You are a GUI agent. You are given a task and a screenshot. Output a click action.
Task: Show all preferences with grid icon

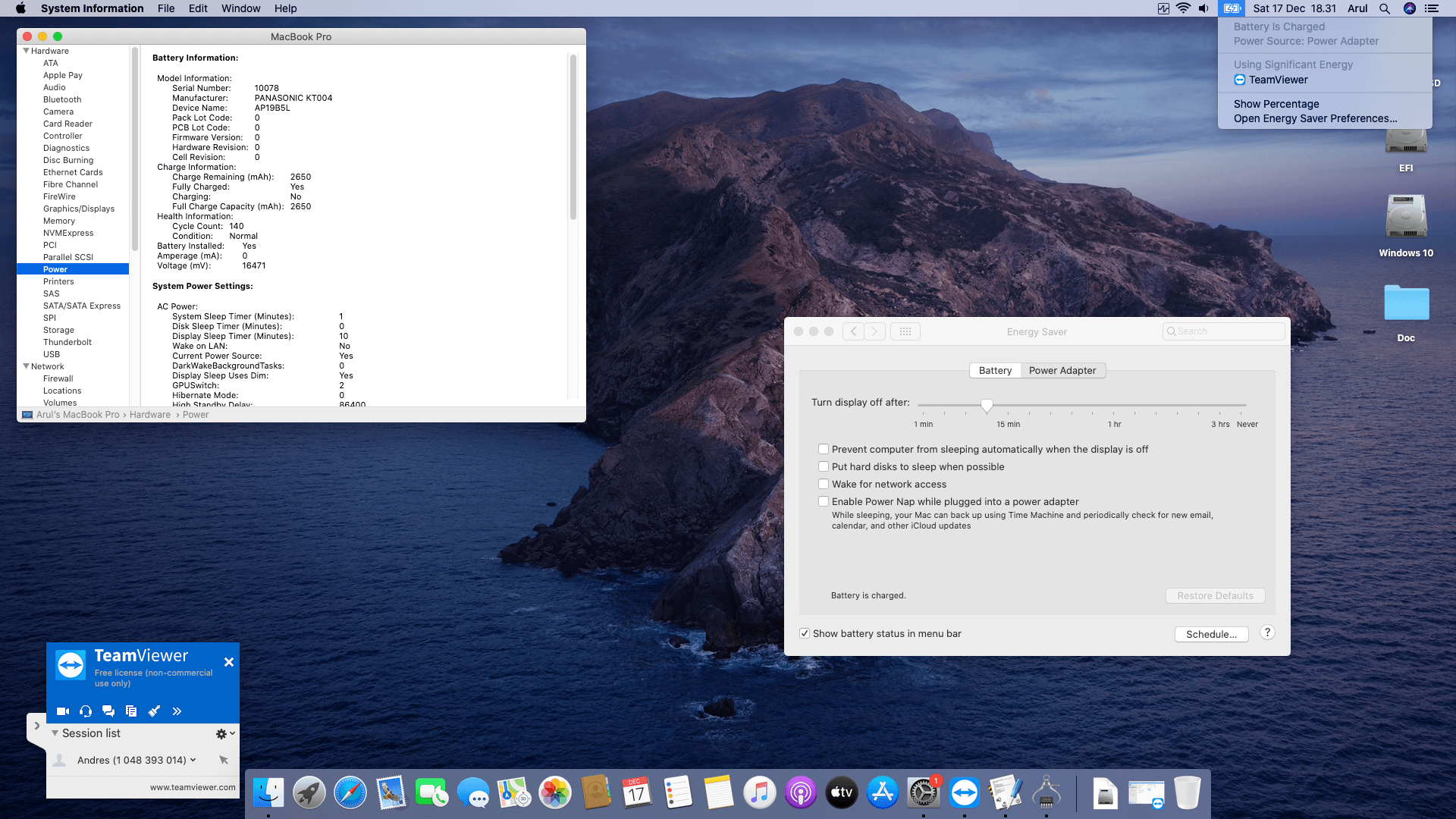coord(905,331)
